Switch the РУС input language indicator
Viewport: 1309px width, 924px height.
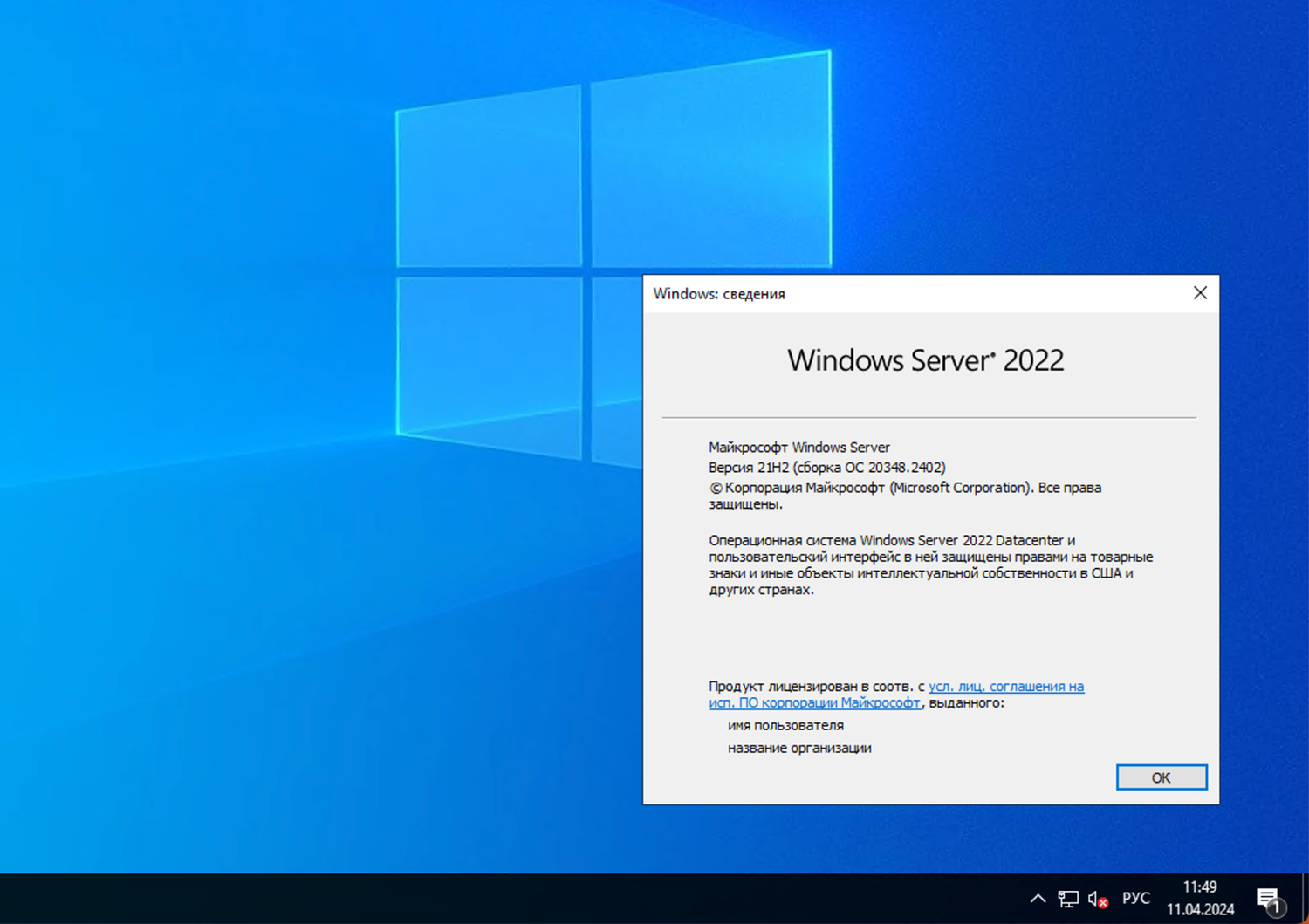[1136, 898]
